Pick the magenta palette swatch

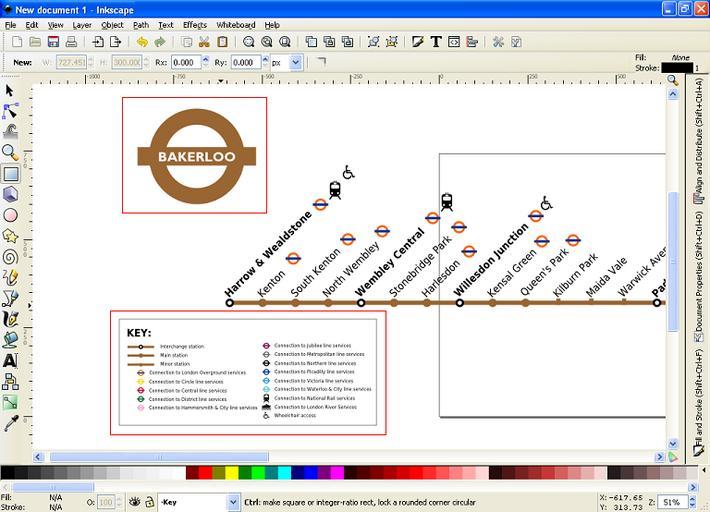[x=337, y=473]
